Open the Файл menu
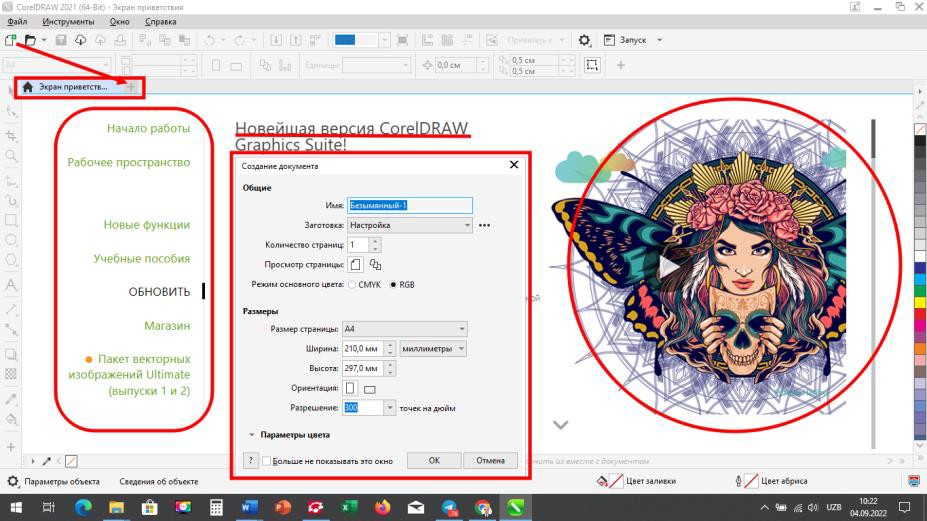The width and height of the screenshot is (927, 521). 17,22
